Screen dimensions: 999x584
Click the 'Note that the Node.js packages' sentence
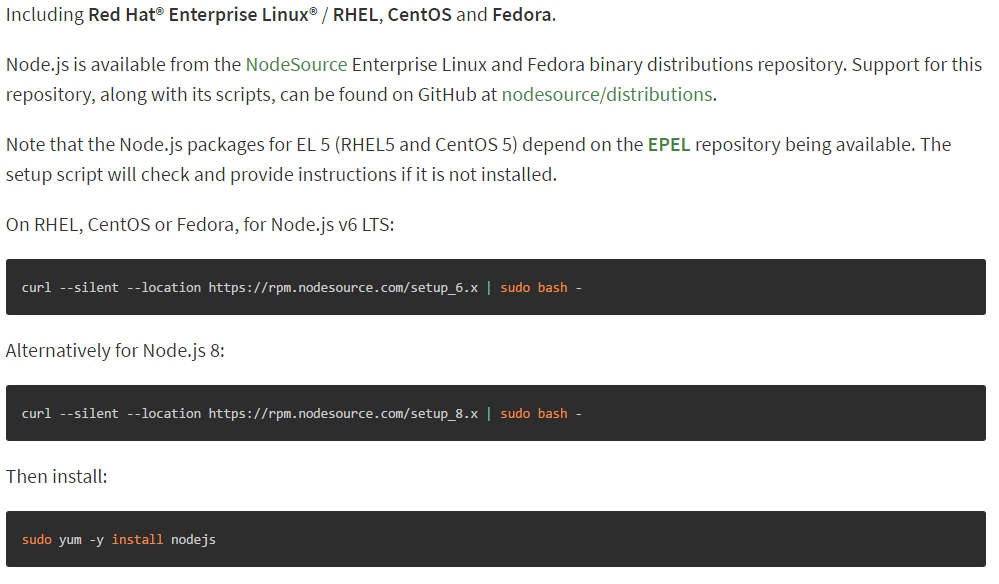(x=478, y=160)
